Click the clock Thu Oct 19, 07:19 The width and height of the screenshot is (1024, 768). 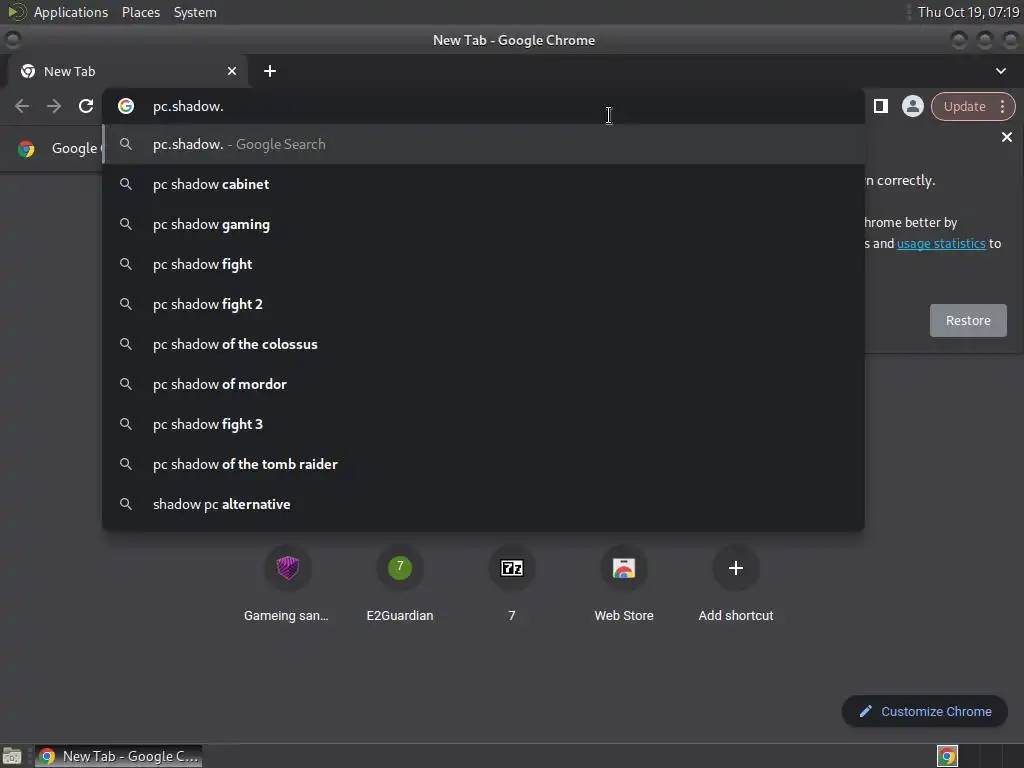(x=968, y=12)
